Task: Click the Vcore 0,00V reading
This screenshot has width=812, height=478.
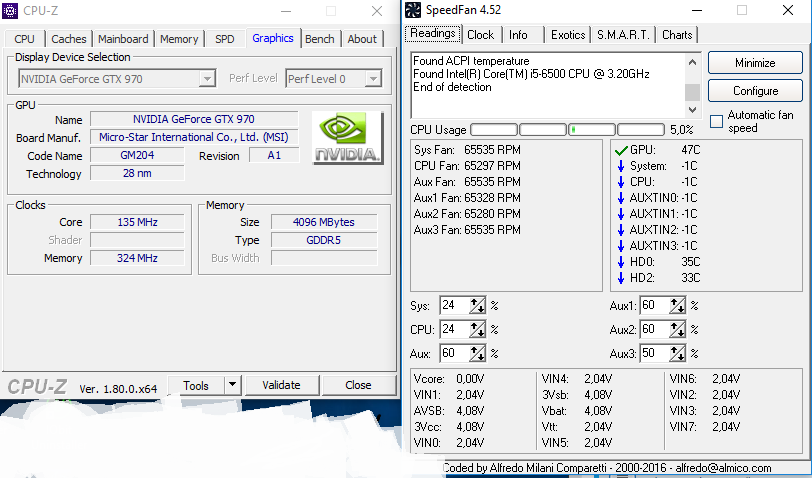Action: (449, 379)
